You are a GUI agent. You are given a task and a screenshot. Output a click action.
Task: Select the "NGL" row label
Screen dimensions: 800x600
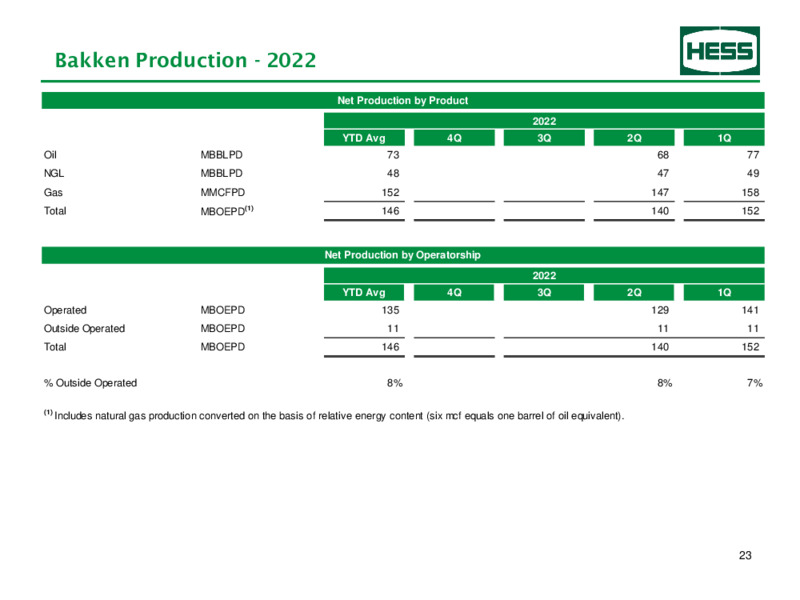click(x=54, y=173)
